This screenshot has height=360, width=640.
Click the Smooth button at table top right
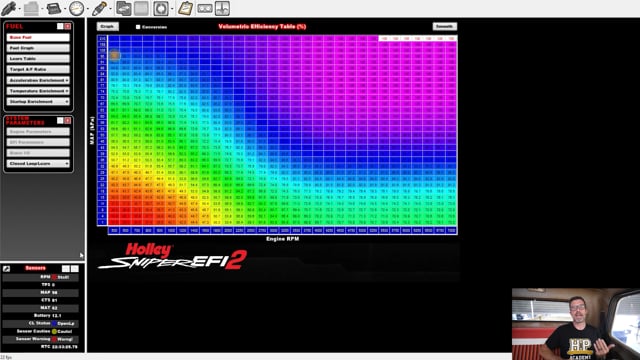pos(444,27)
